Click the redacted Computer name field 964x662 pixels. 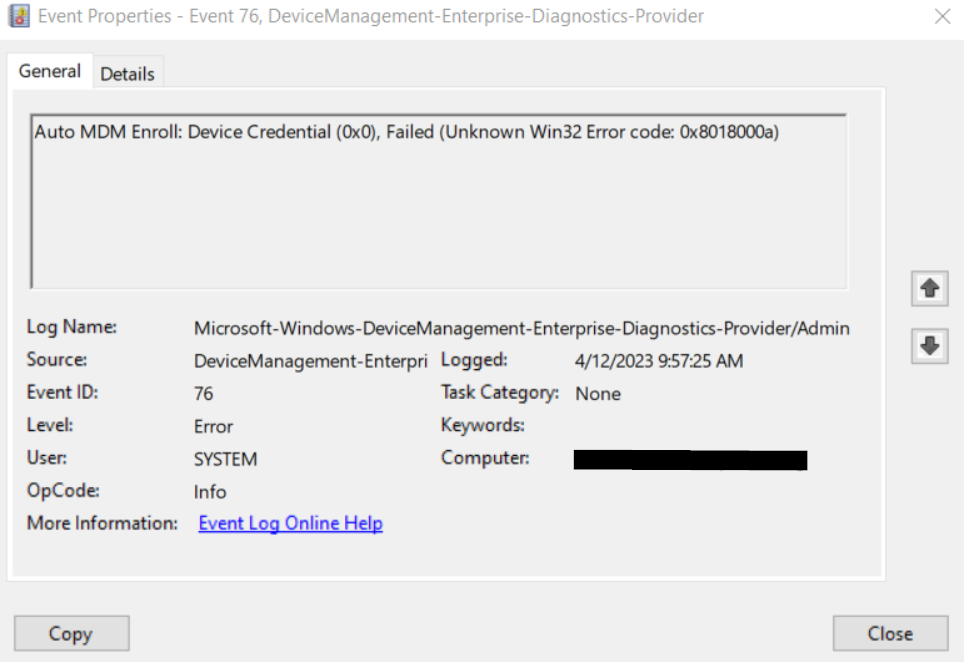pos(690,460)
